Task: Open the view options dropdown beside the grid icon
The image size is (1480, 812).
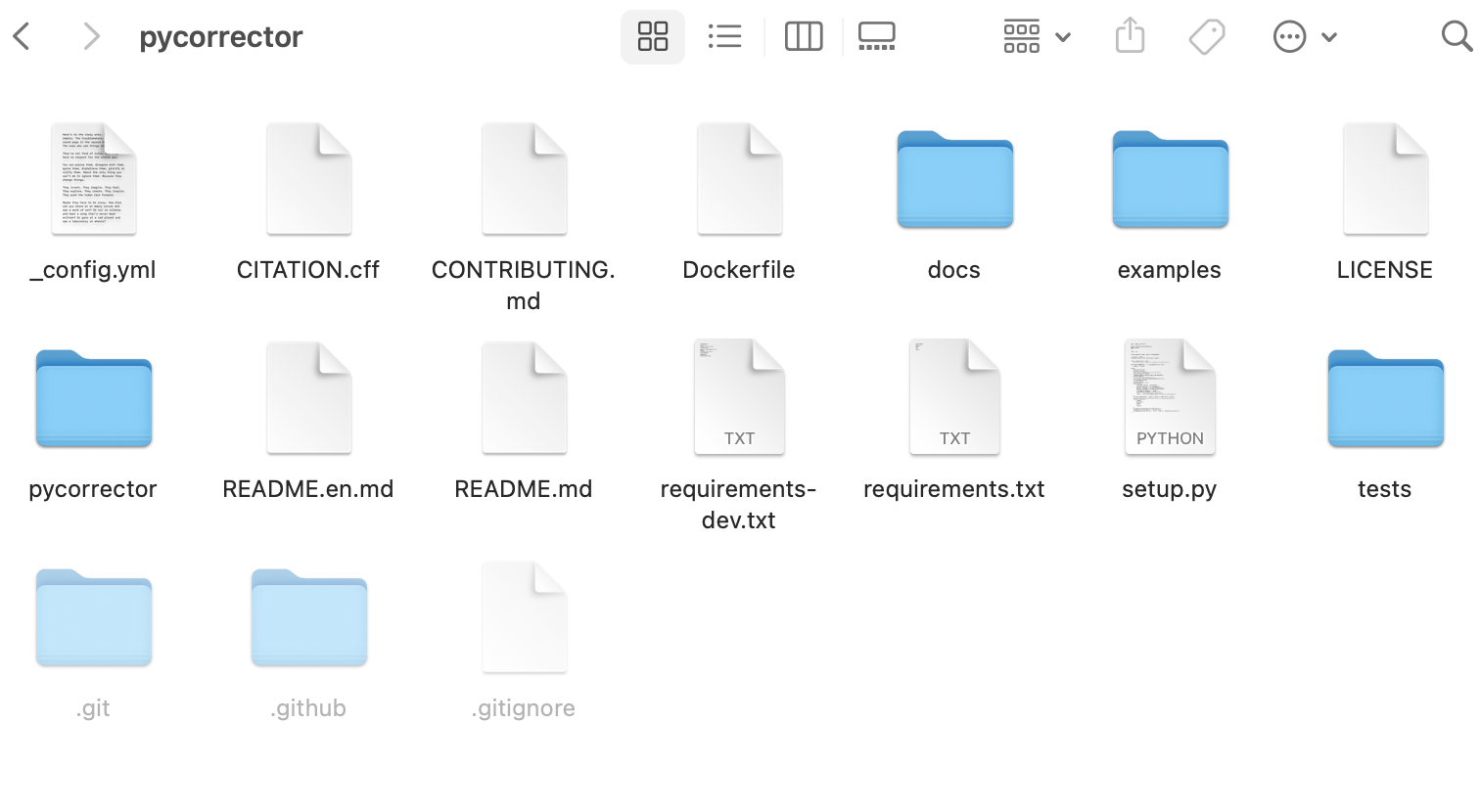Action: coord(1064,37)
